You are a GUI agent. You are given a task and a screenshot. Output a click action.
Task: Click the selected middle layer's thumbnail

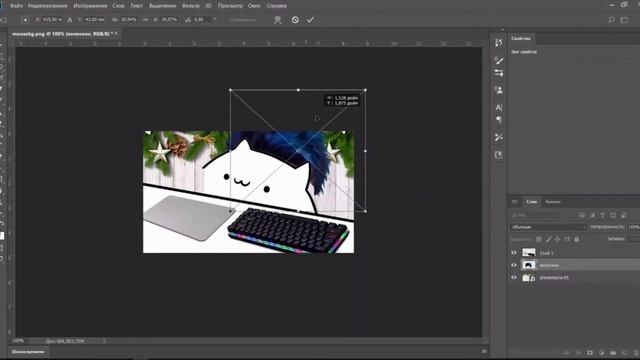pos(529,265)
